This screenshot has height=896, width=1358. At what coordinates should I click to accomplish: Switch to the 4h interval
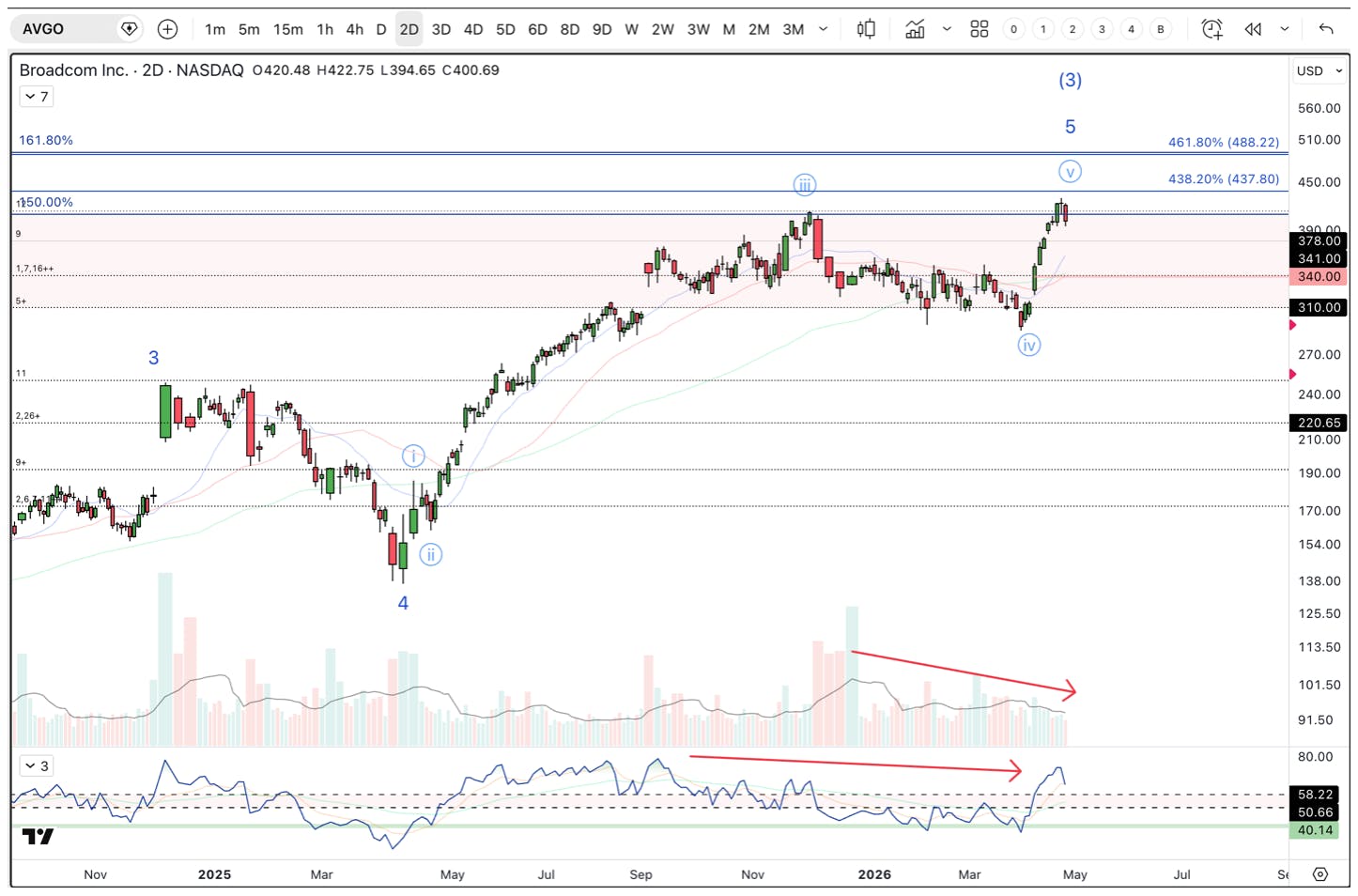pos(354,29)
